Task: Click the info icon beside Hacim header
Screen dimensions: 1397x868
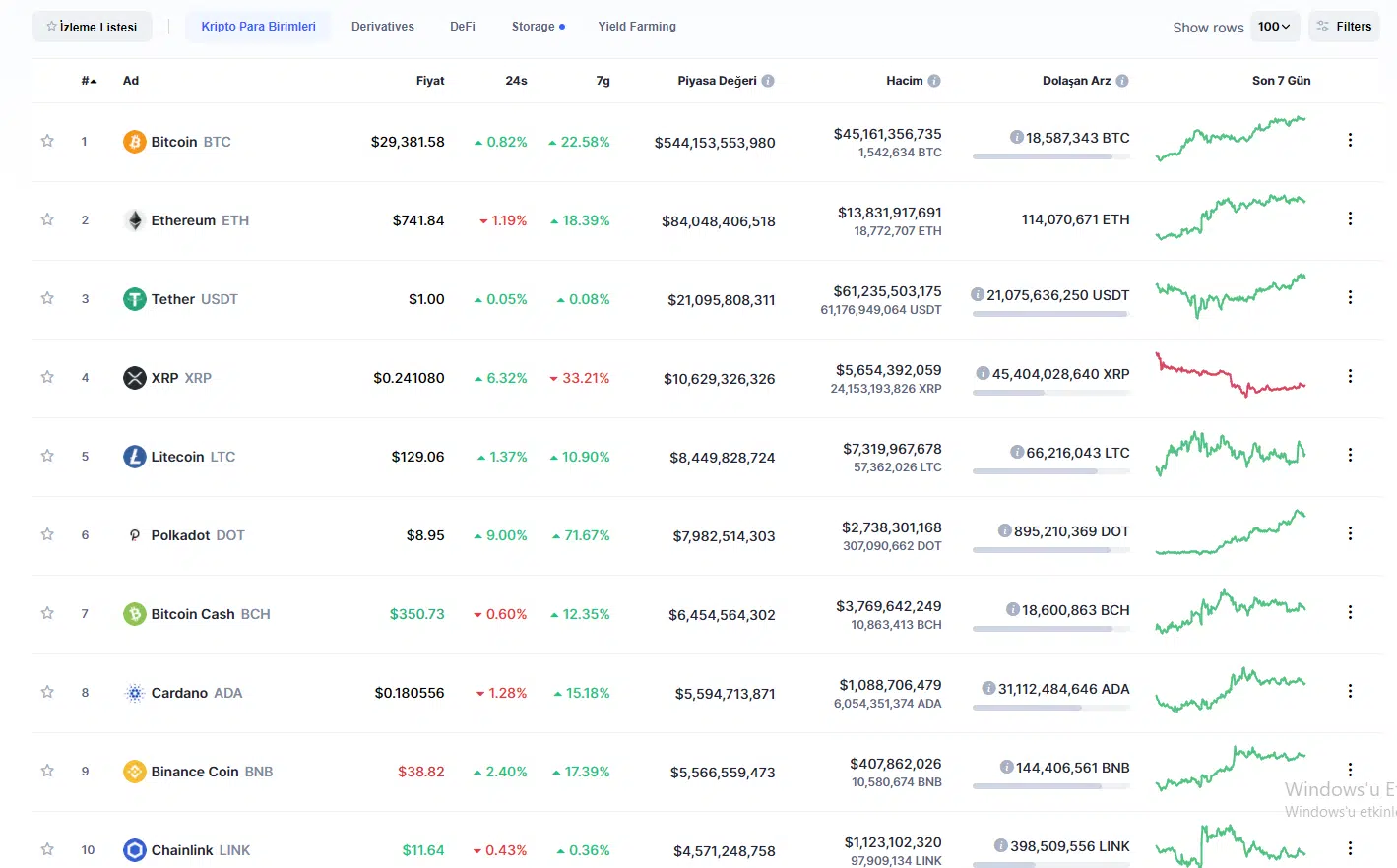Action: point(934,81)
